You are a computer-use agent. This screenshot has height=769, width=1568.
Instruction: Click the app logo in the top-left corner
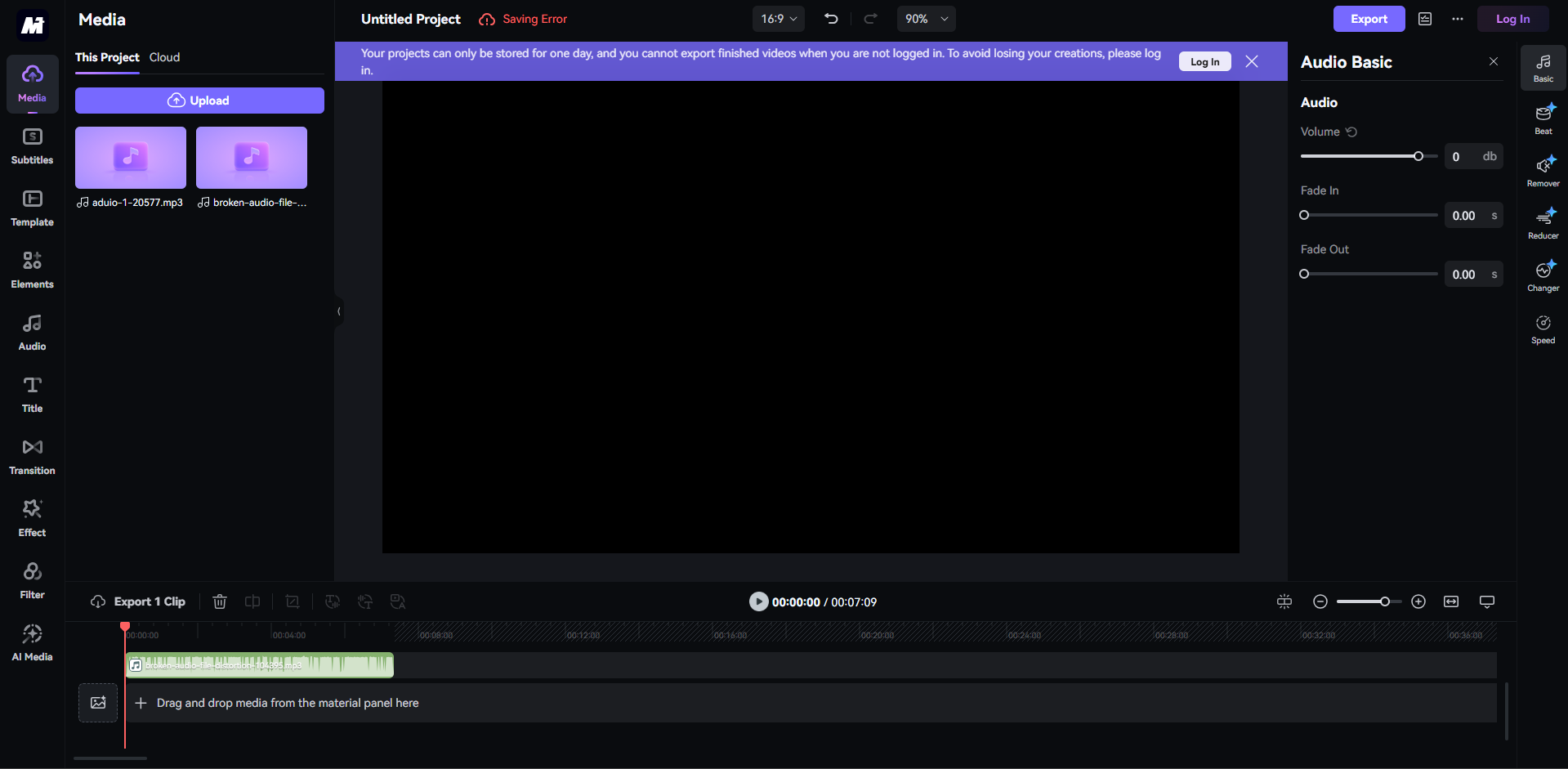pos(33,25)
